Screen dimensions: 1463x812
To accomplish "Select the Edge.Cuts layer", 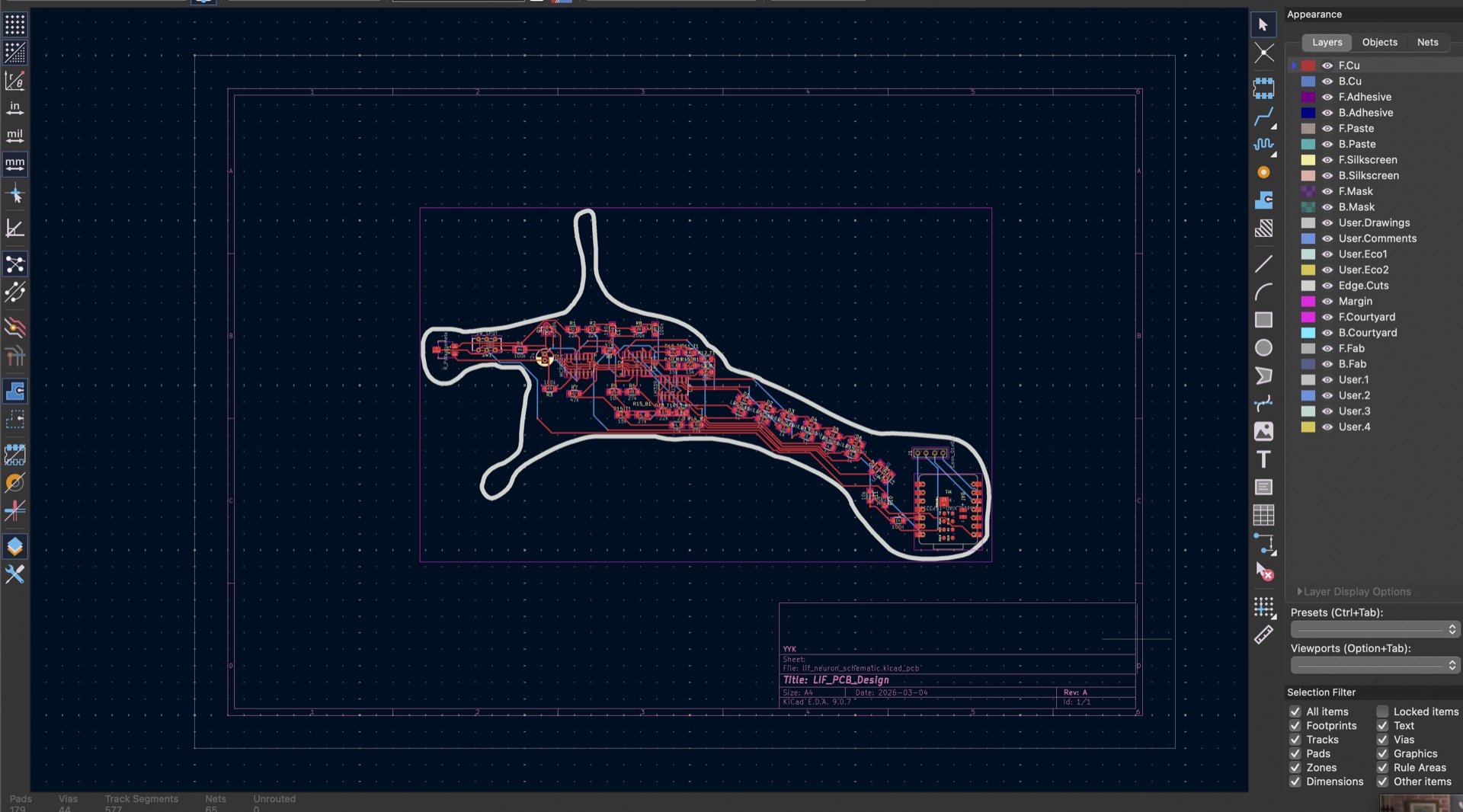I will [1364, 286].
